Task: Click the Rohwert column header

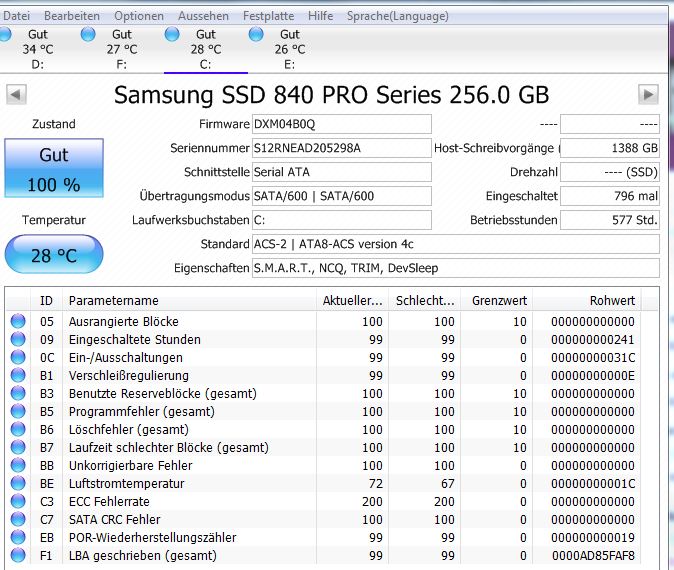Action: coord(587,300)
